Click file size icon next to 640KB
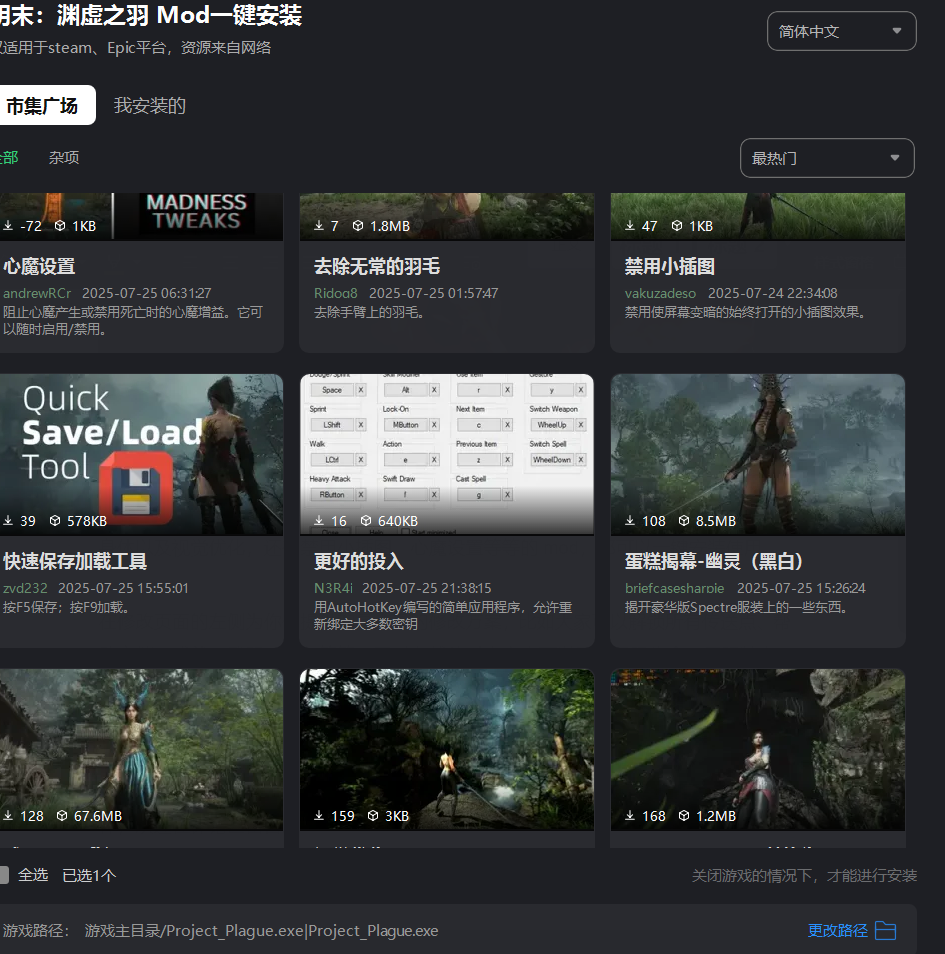Image resolution: width=945 pixels, height=954 pixels. 366,521
